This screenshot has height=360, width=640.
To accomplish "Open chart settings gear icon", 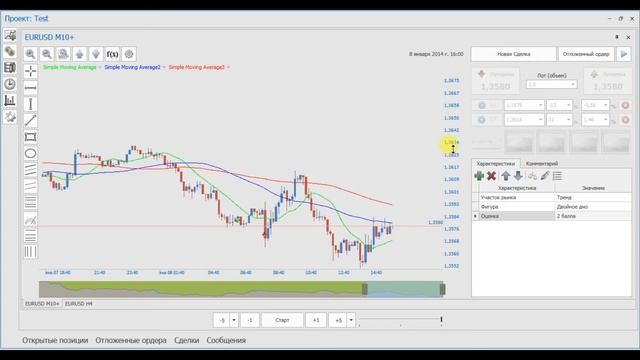I will (x=129, y=54).
